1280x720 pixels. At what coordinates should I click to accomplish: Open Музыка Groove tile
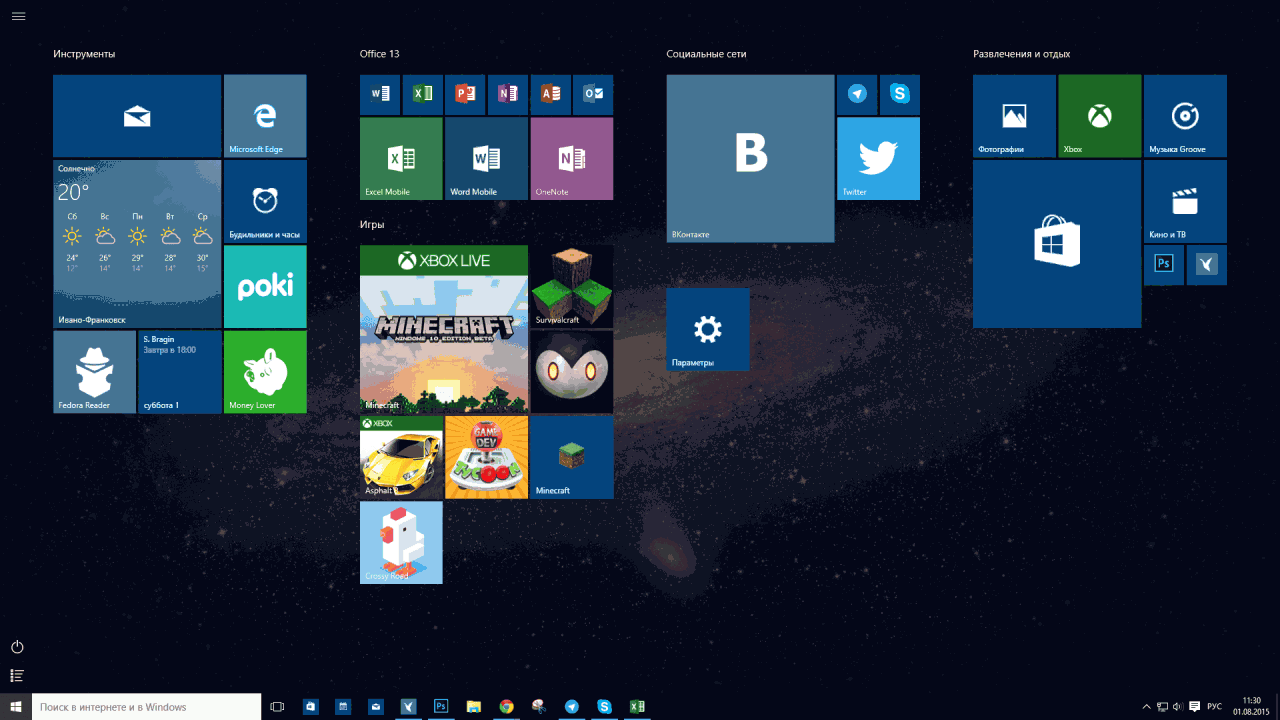(x=1185, y=116)
